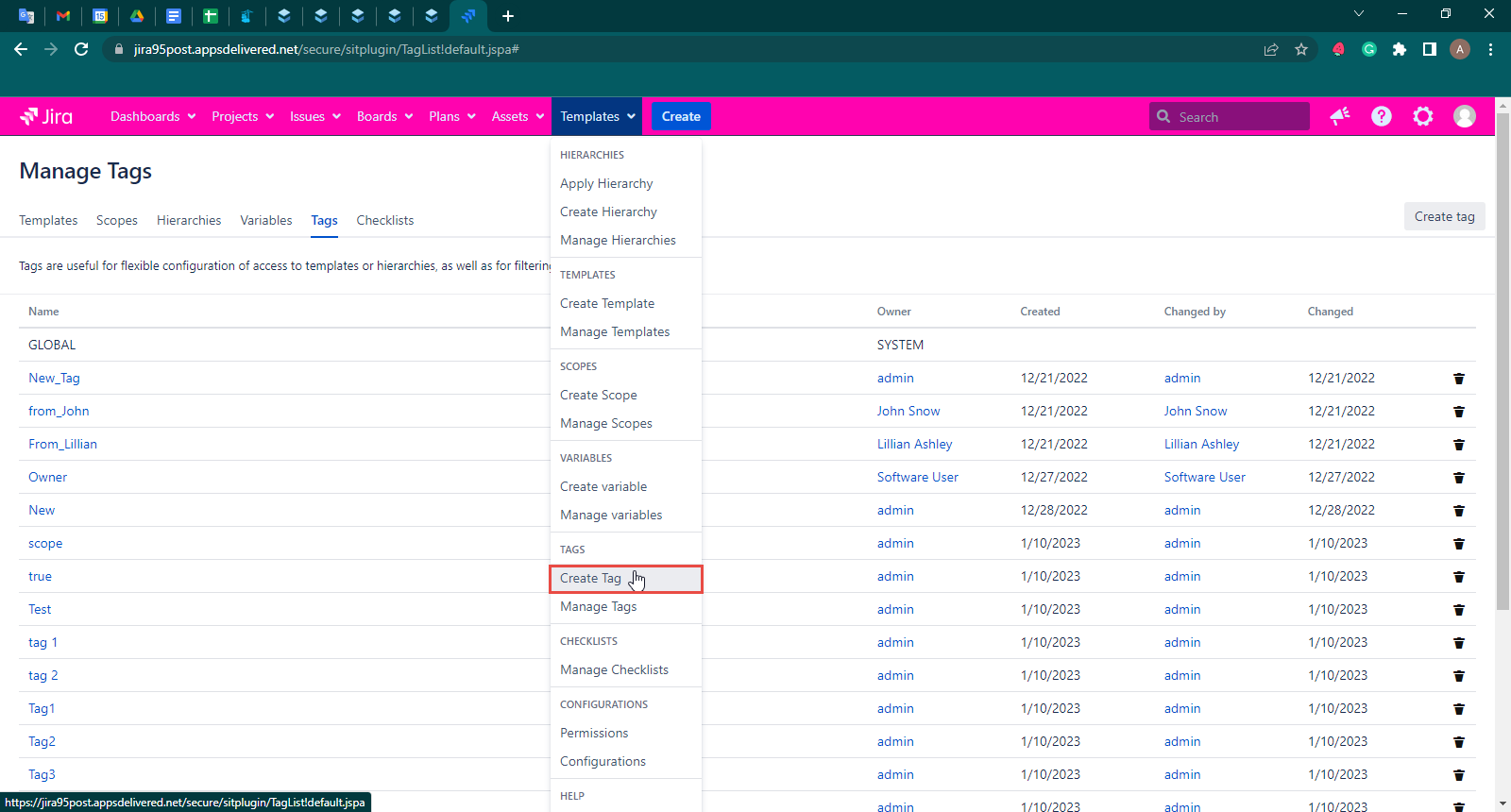Expand the Dashboards dropdown
The image size is (1511, 812).
click(x=152, y=116)
